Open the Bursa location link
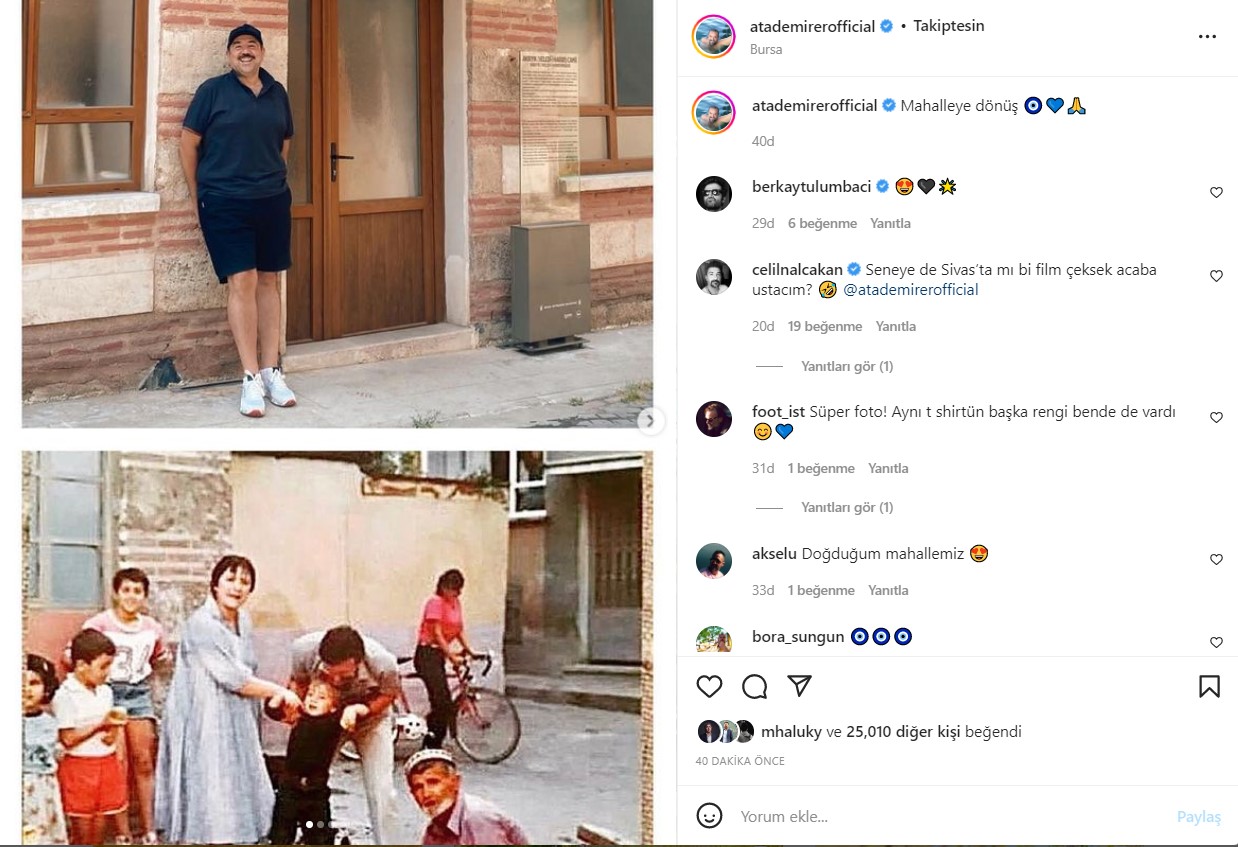 pyautogui.click(x=766, y=49)
